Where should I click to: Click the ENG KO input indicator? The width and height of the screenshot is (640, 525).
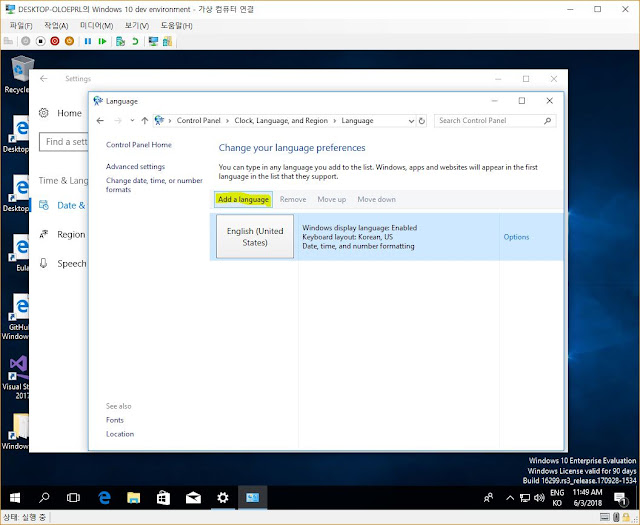557,498
